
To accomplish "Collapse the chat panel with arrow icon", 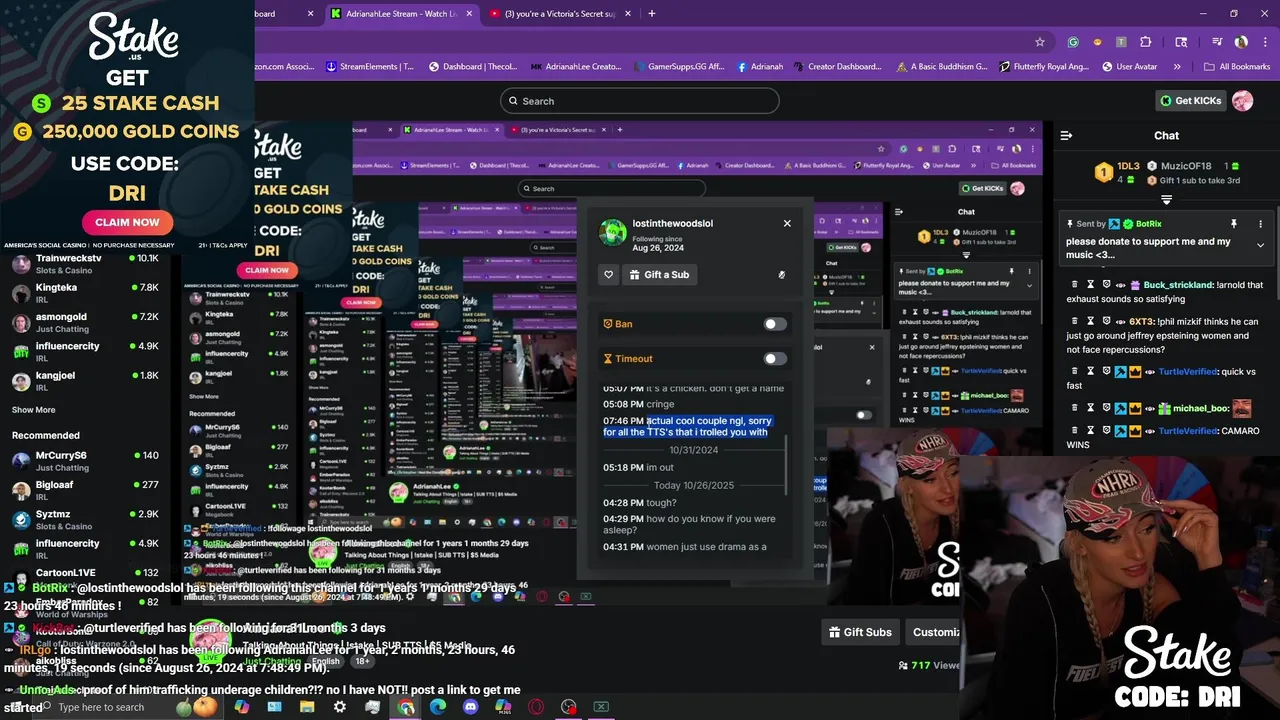I will [1066, 135].
